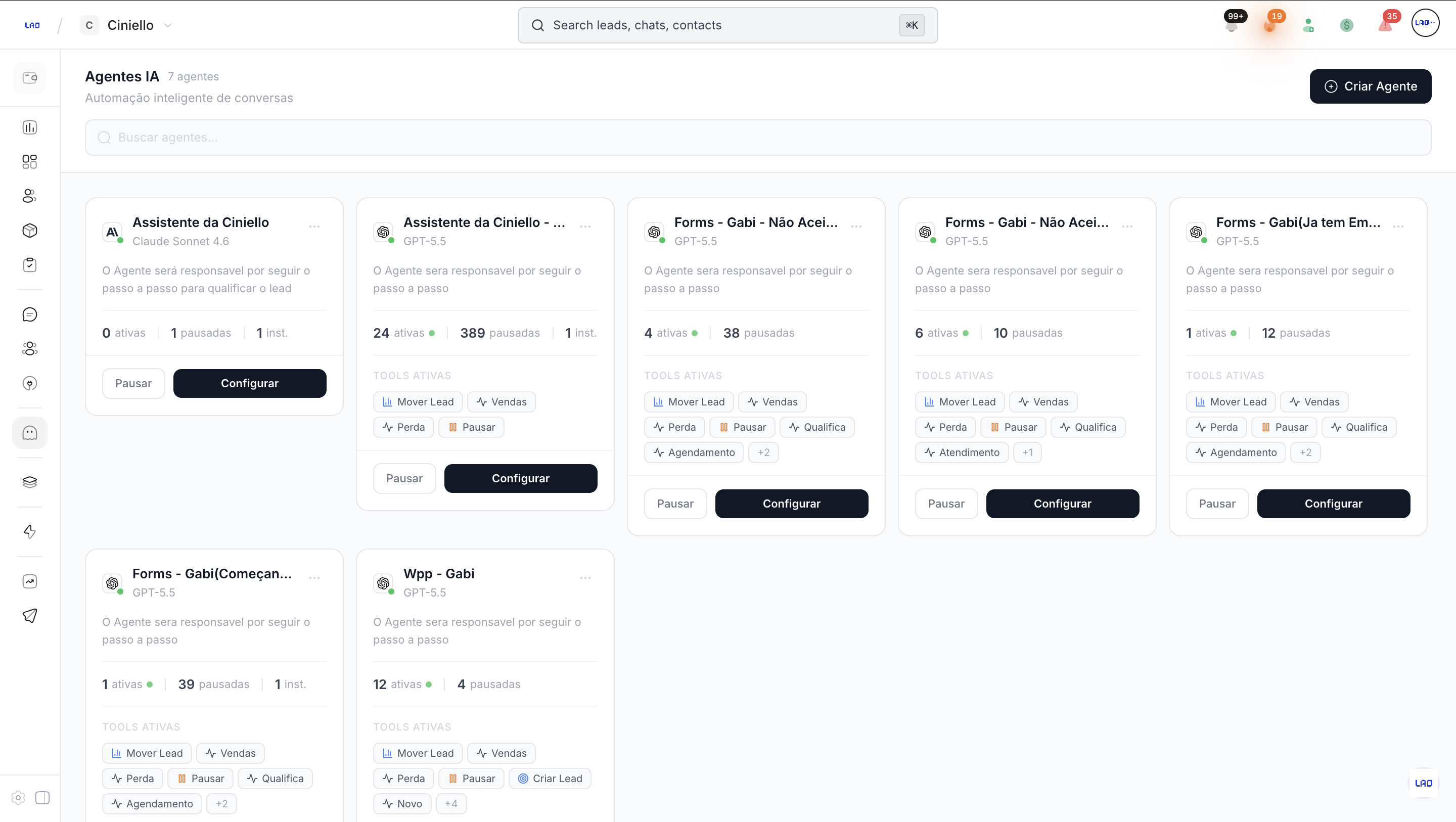
Task: Expand the Ciniello workspace dropdown
Action: [x=126, y=25]
